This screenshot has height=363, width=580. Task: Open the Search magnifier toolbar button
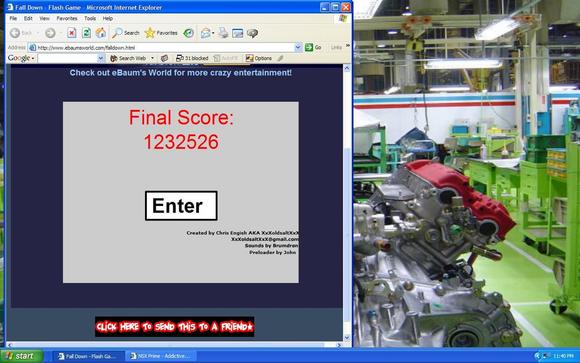[x=126, y=33]
